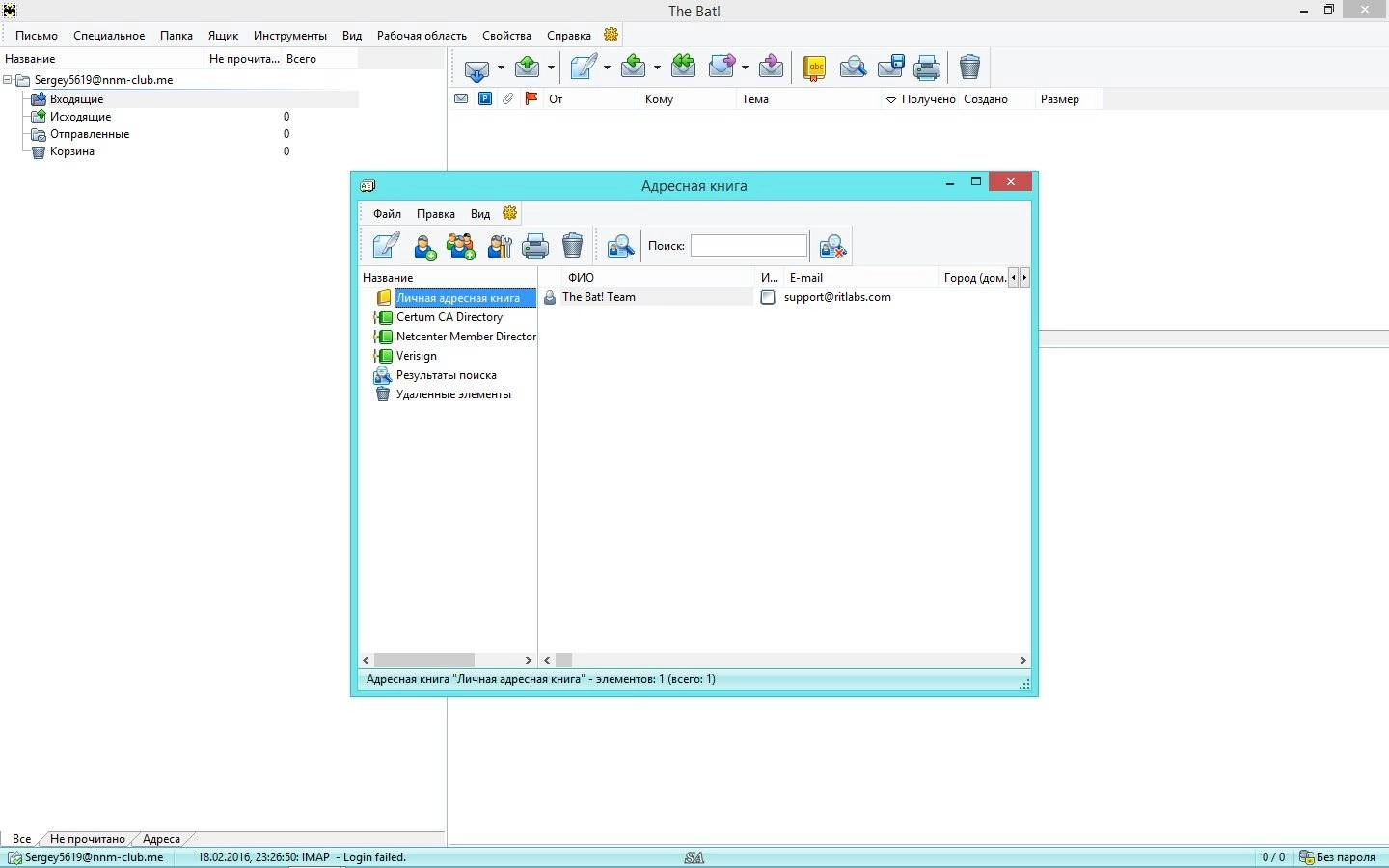
Task: Open the Ящик menu
Action: point(223,36)
